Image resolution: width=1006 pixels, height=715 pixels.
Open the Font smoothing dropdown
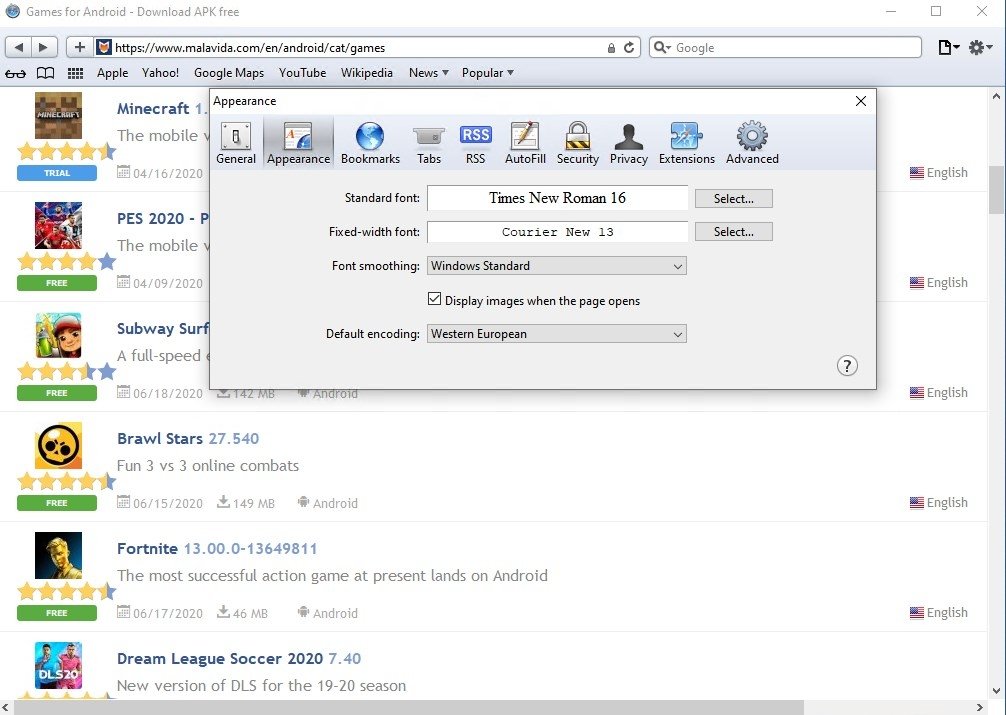(557, 266)
